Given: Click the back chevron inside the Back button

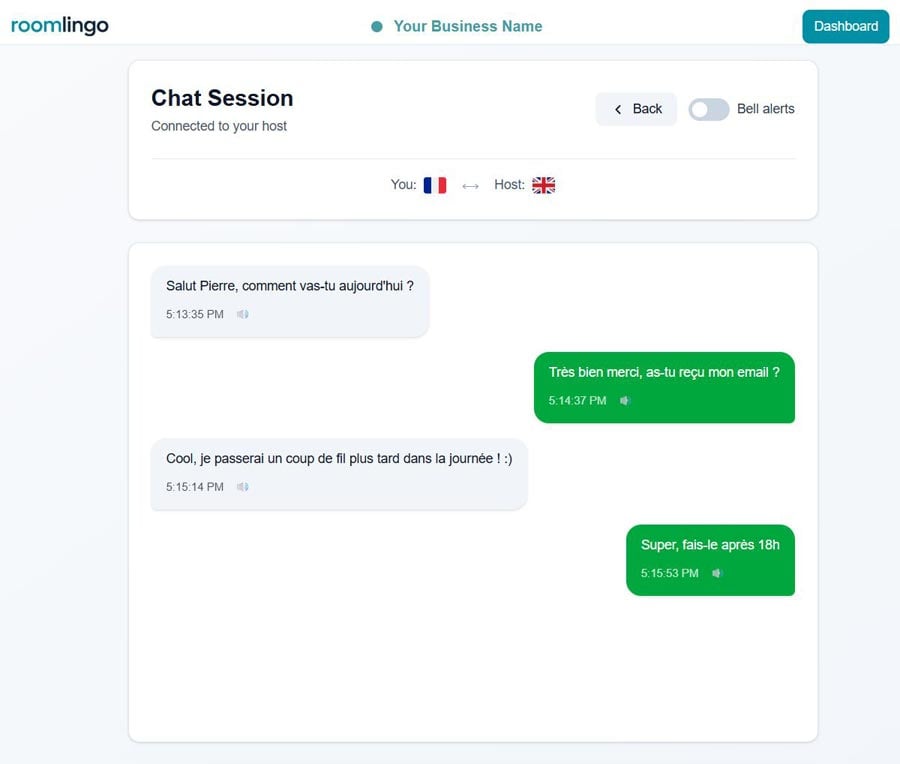Looking at the screenshot, I should tap(618, 109).
